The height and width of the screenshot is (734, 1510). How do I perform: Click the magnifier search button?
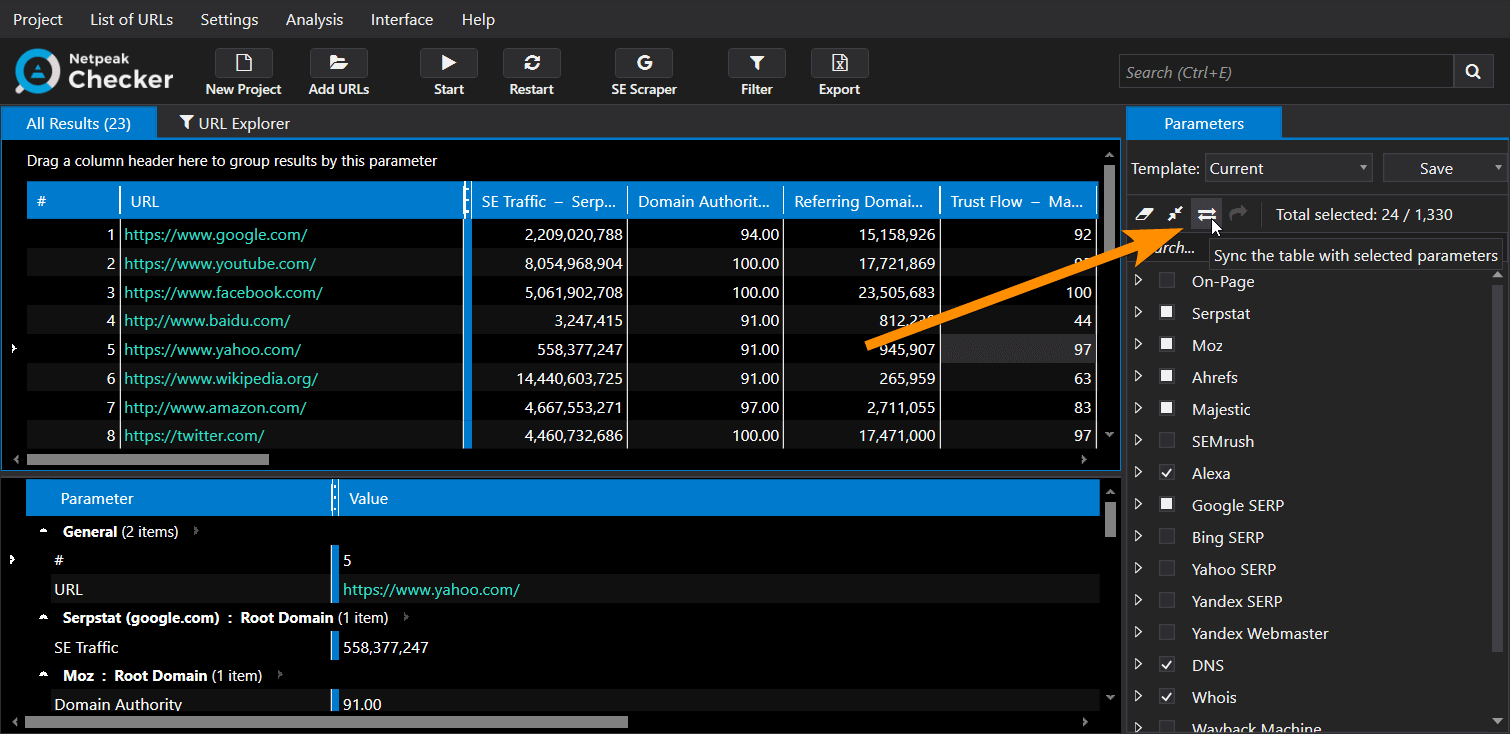coord(1472,72)
